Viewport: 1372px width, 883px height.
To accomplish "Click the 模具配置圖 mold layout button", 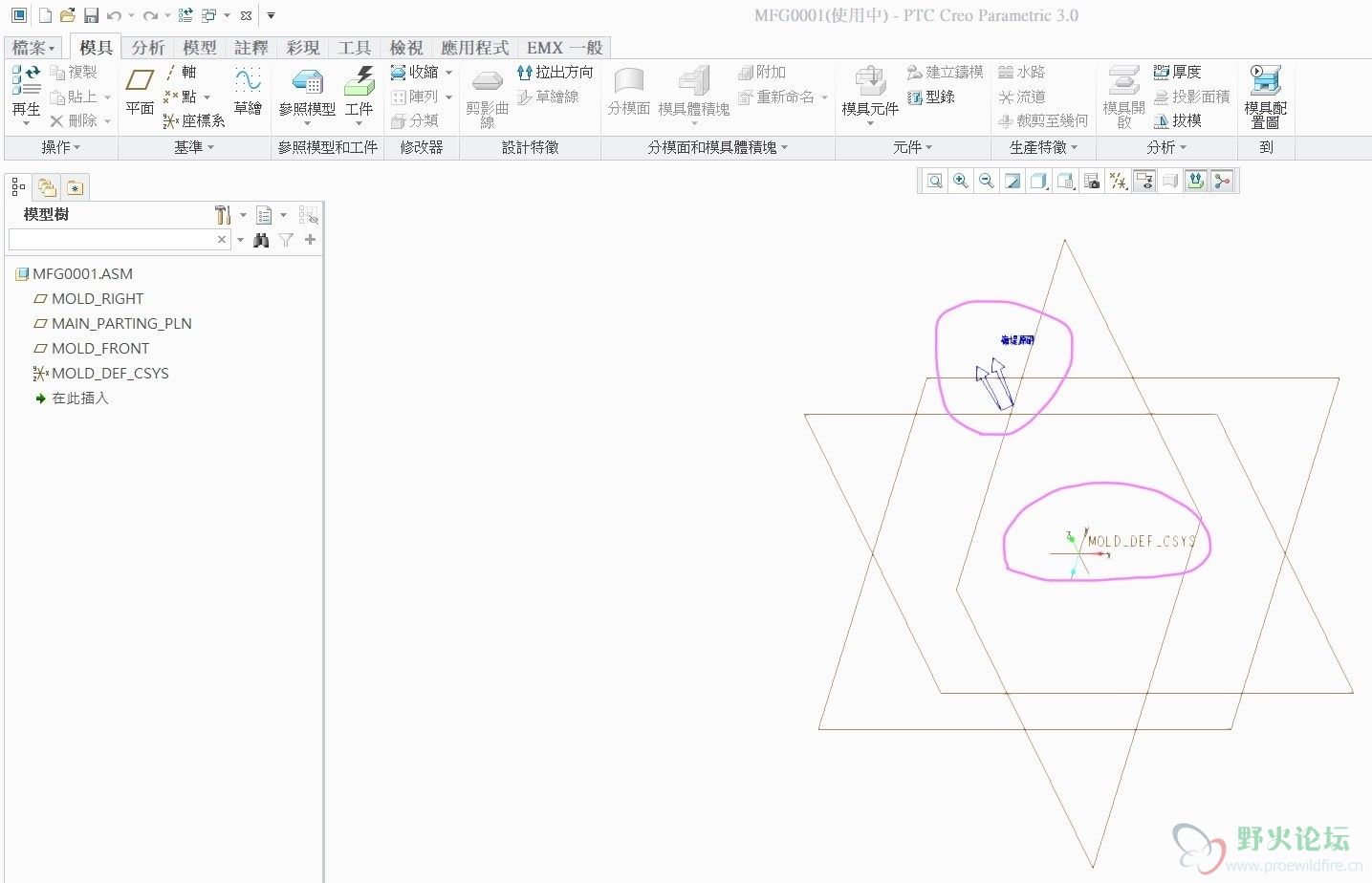I will 1265,97.
